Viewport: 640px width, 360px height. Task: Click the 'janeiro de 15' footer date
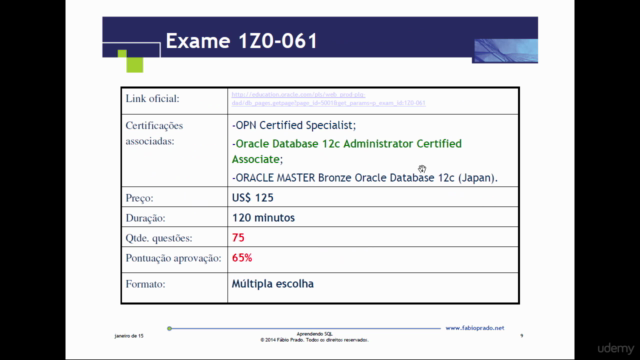tap(129, 336)
